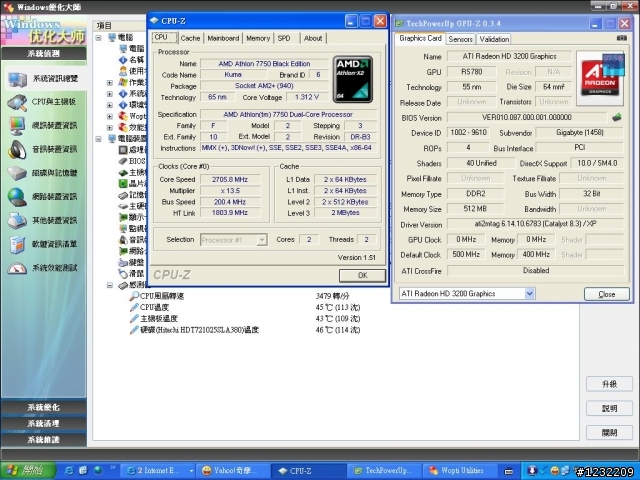This screenshot has height=480, width=640.
Task: Click the ATI Radeon logo in GPU-Z
Action: 599,78
